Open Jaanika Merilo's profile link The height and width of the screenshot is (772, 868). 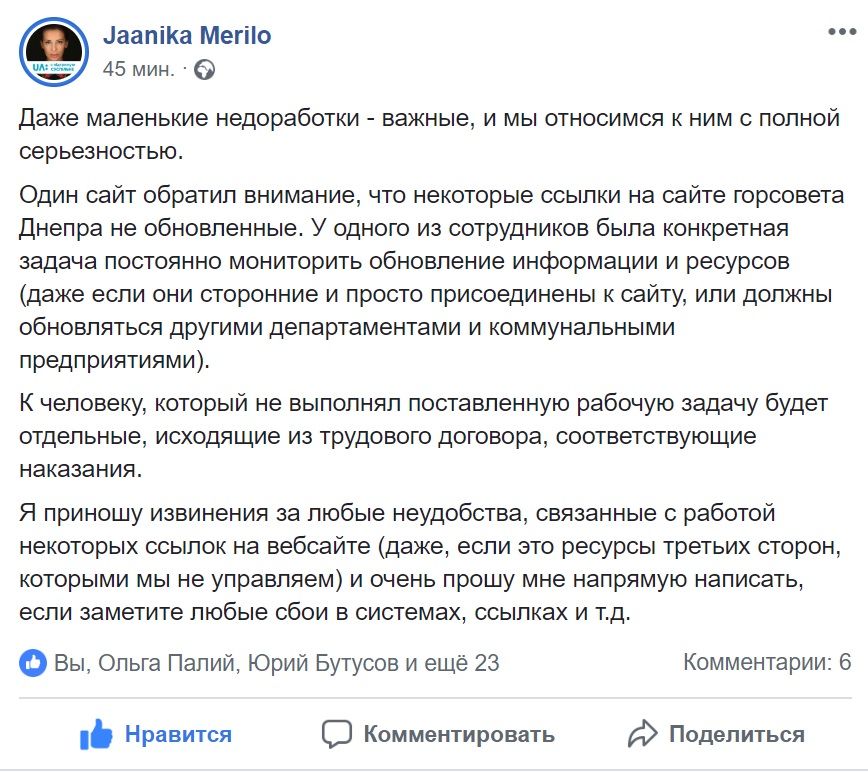tap(189, 35)
